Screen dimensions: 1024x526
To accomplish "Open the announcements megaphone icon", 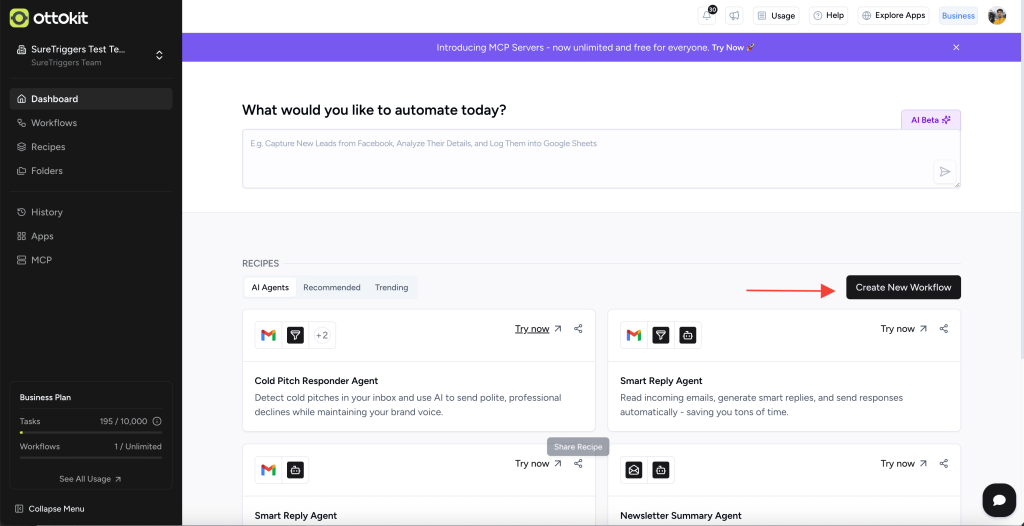I will point(735,16).
